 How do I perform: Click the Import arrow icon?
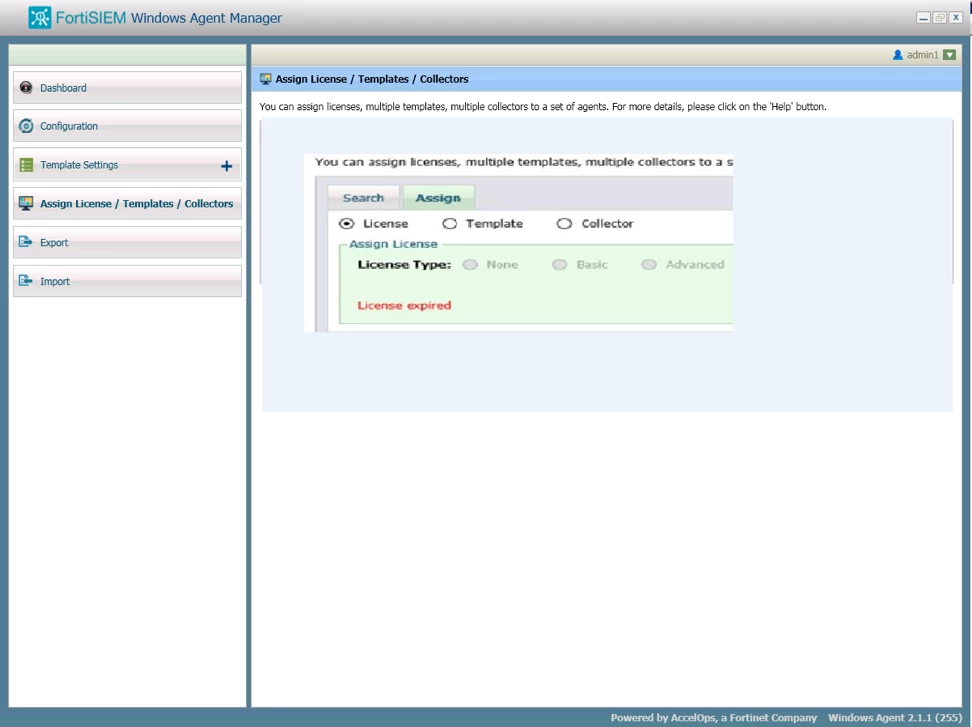(25, 281)
